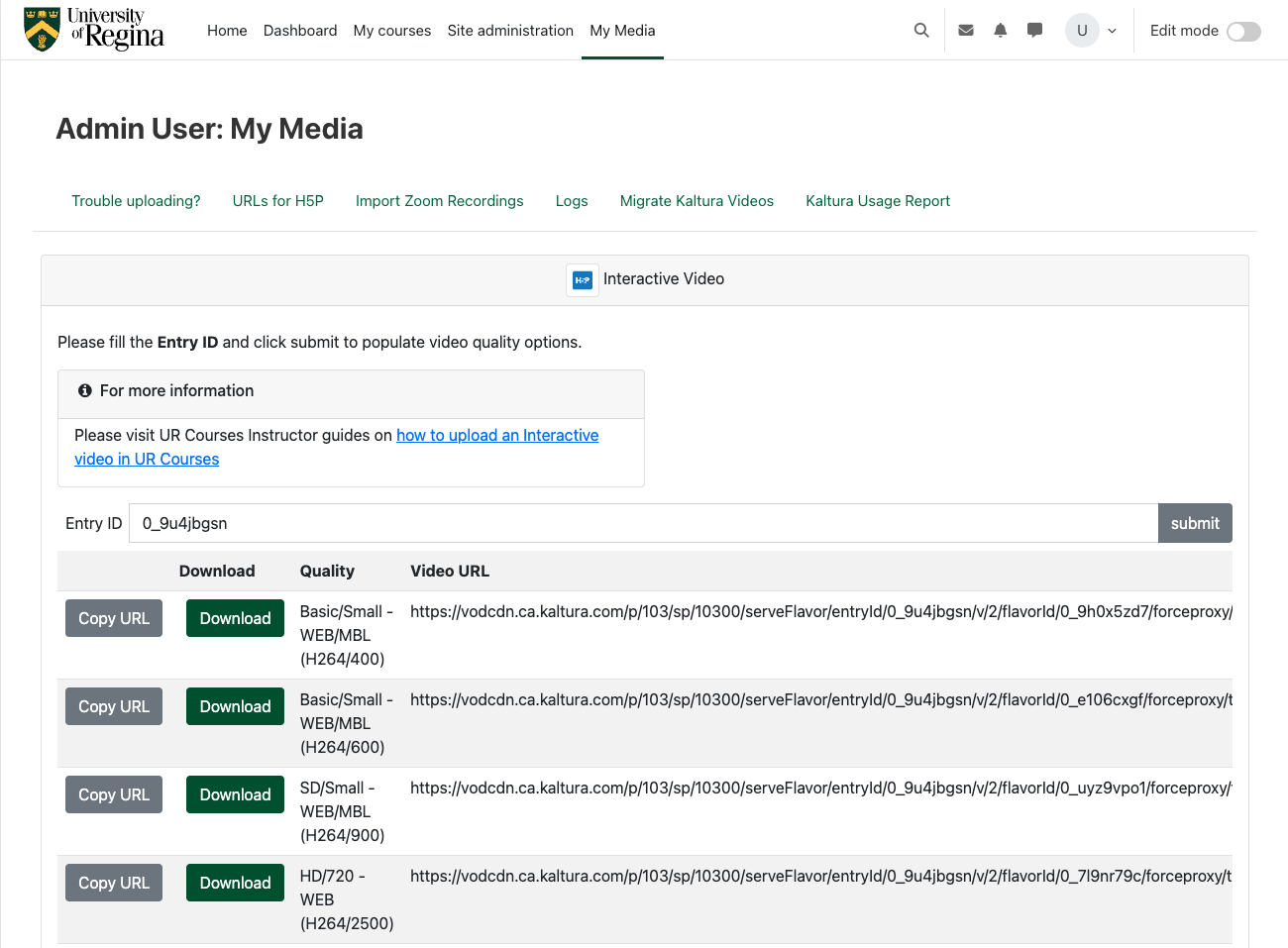Open the notifications bell icon
The width and height of the screenshot is (1288, 948).
1001,31
